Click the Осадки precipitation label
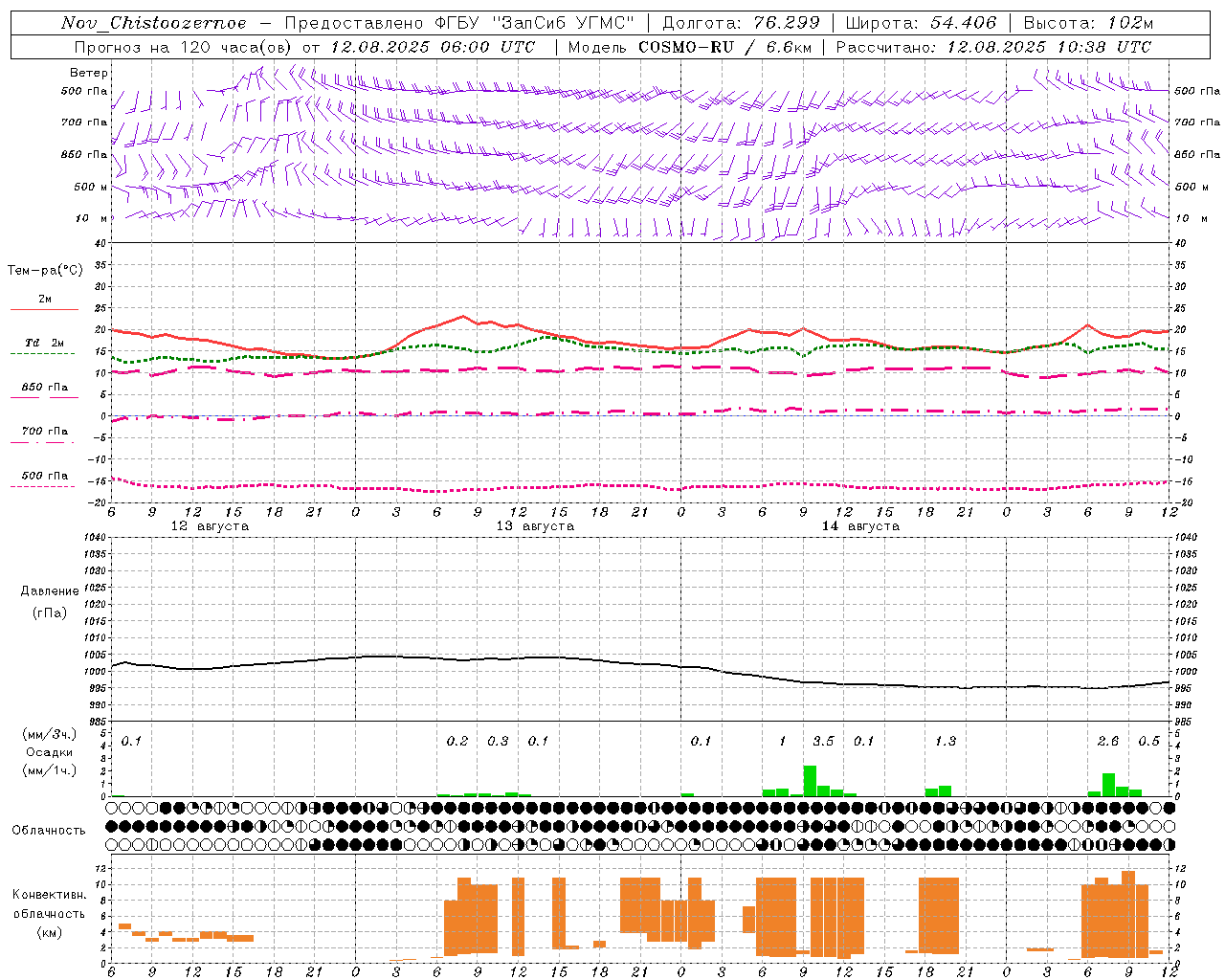1225x980 pixels. [50, 752]
